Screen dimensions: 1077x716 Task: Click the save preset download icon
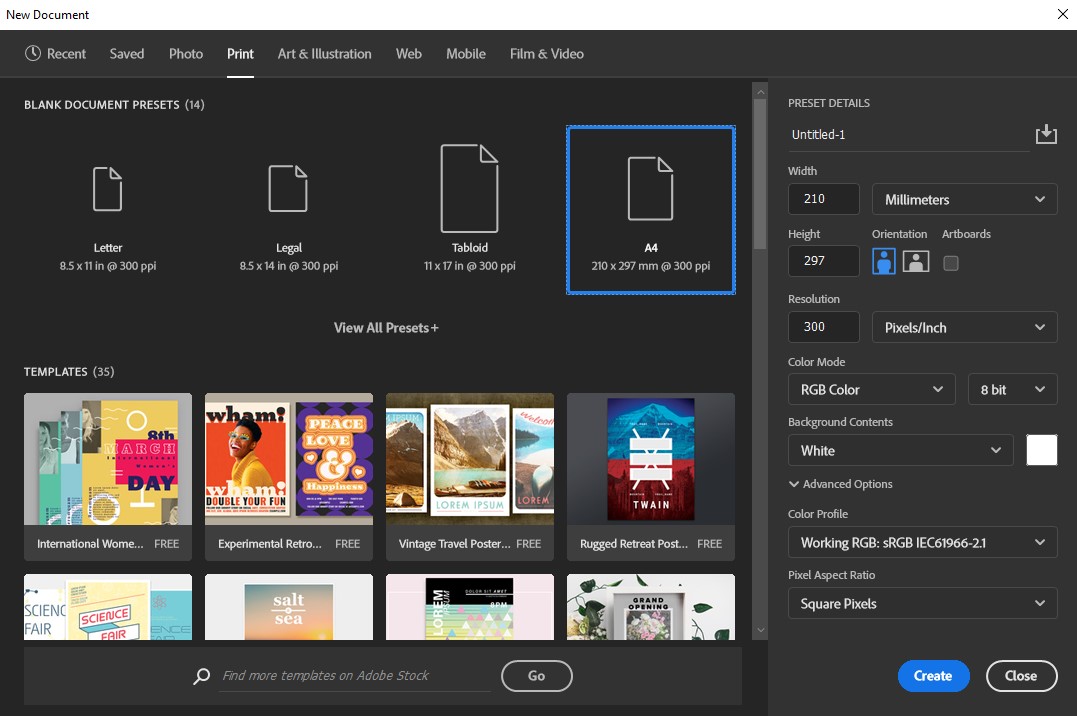(x=1046, y=133)
